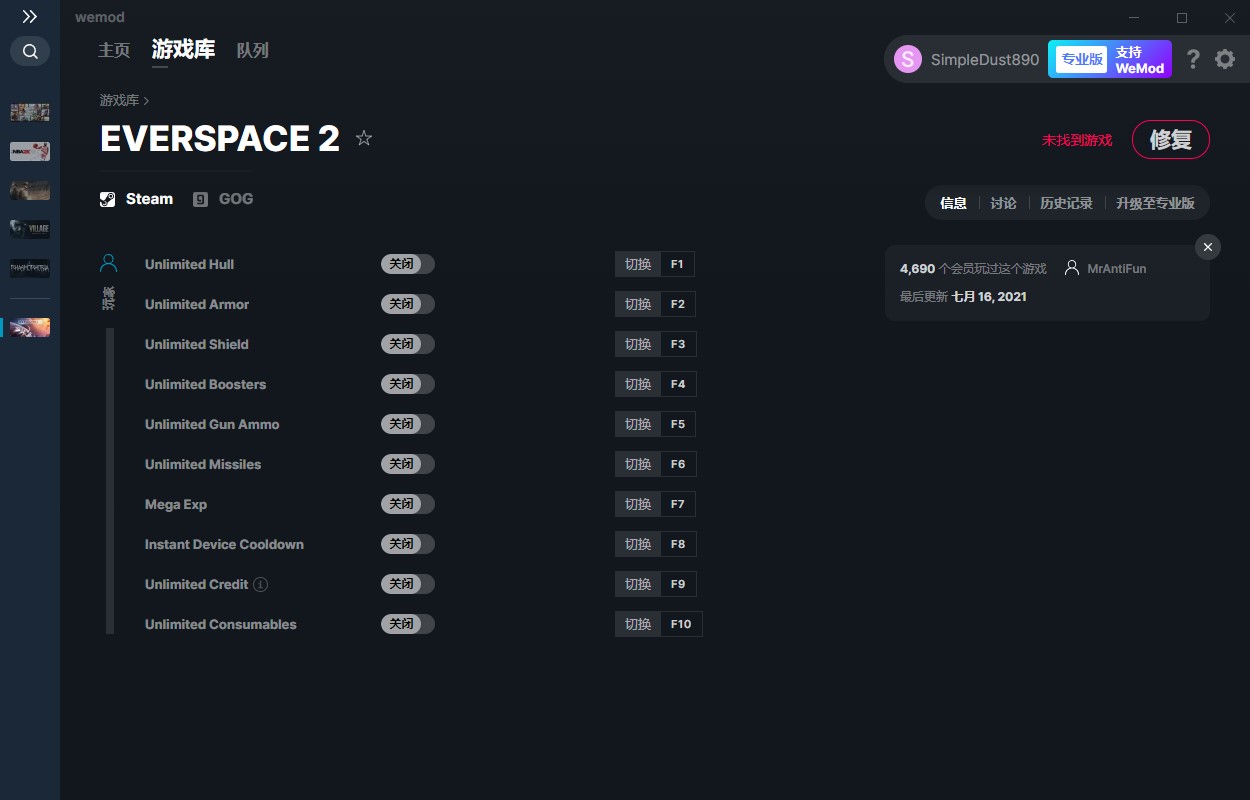
Task: Open the help question mark icon
Action: [1193, 59]
